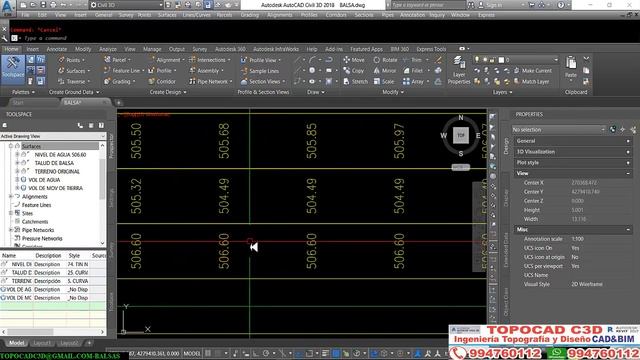Open the No selection dropdown in Properties

[x=559, y=129]
